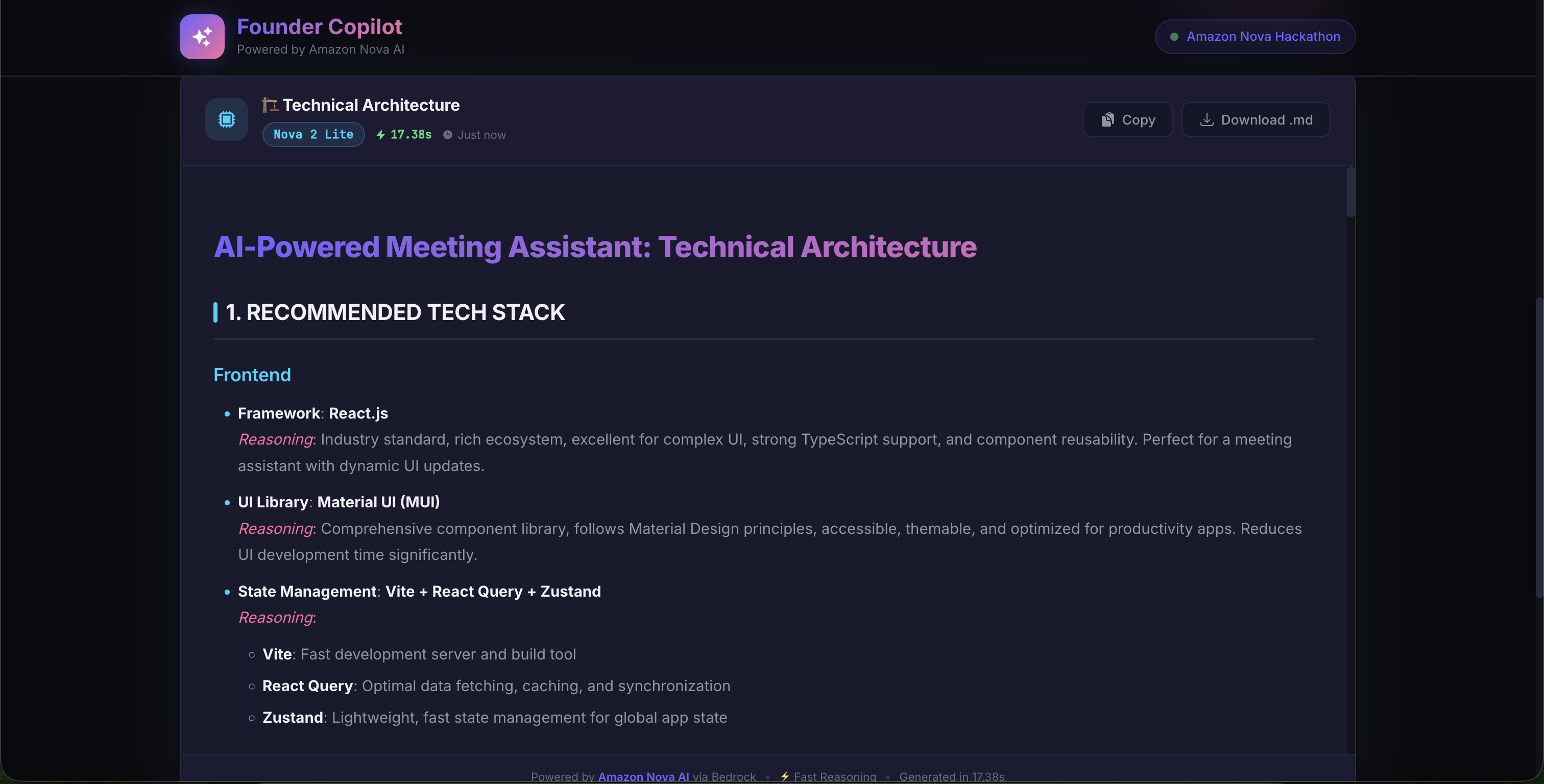Click the Recommended Tech Stack section heading
The width and height of the screenshot is (1544, 784).
tap(395, 312)
